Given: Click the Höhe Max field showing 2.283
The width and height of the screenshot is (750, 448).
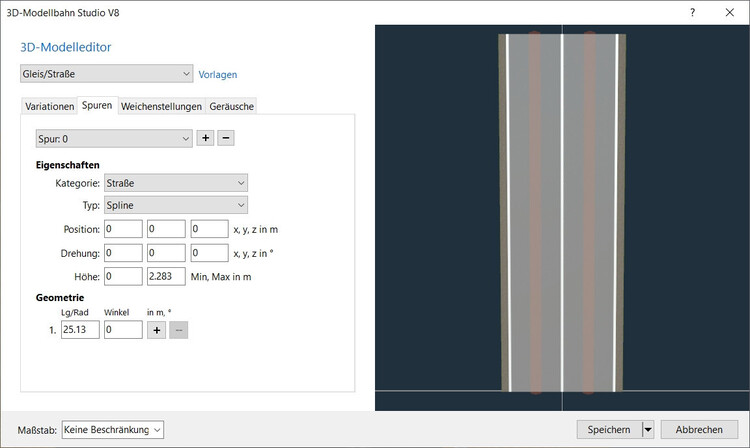Looking at the screenshot, I should (x=166, y=276).
